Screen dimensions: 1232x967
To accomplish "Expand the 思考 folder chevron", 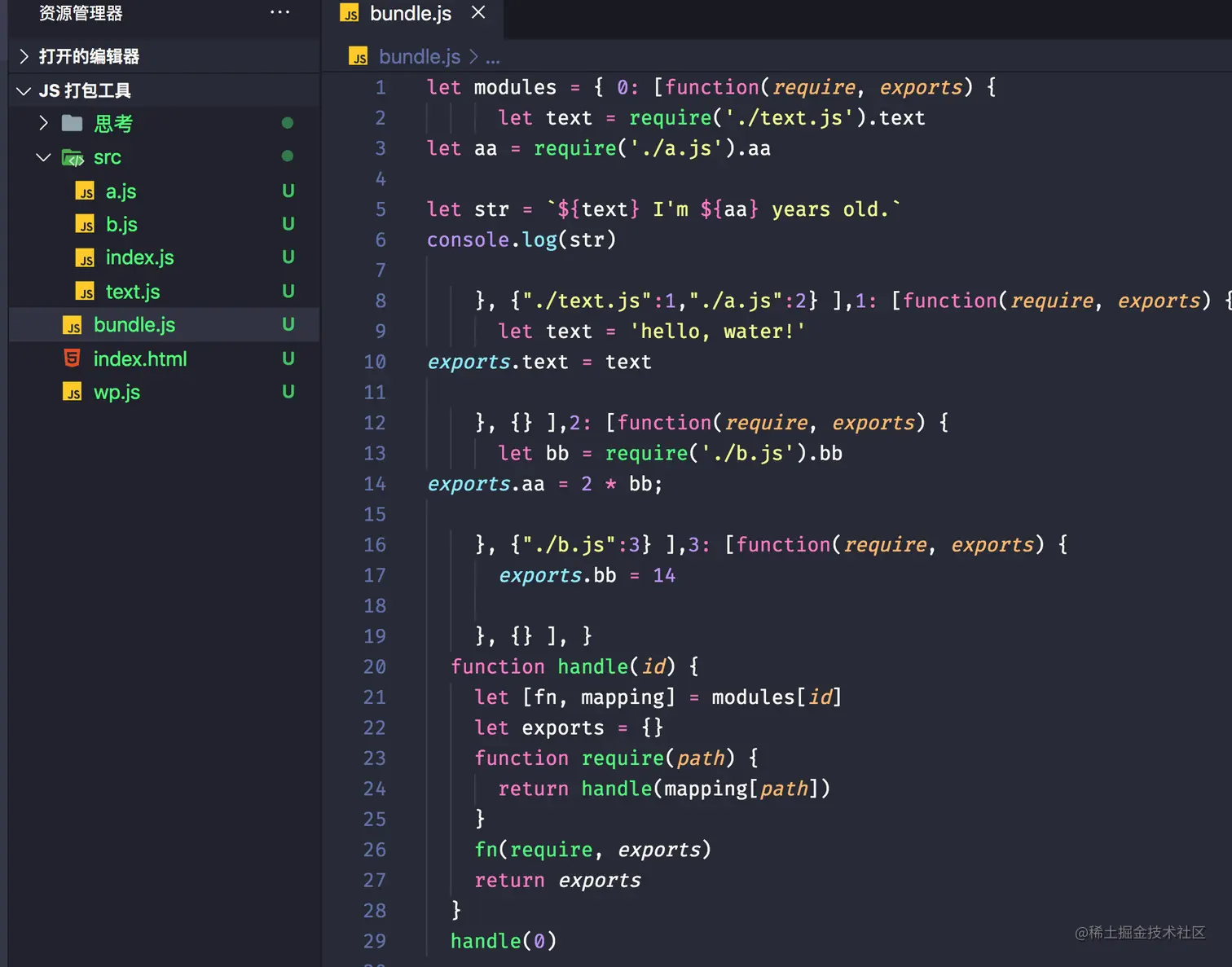I will pos(44,123).
